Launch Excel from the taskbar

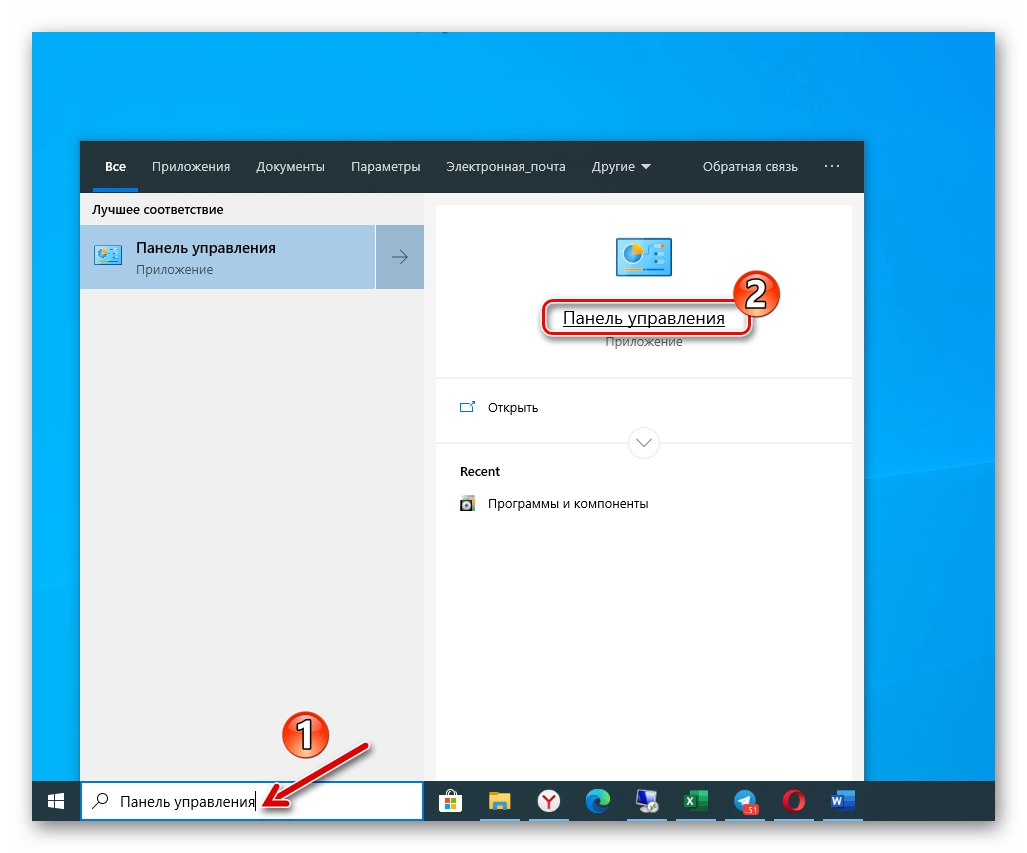click(696, 801)
